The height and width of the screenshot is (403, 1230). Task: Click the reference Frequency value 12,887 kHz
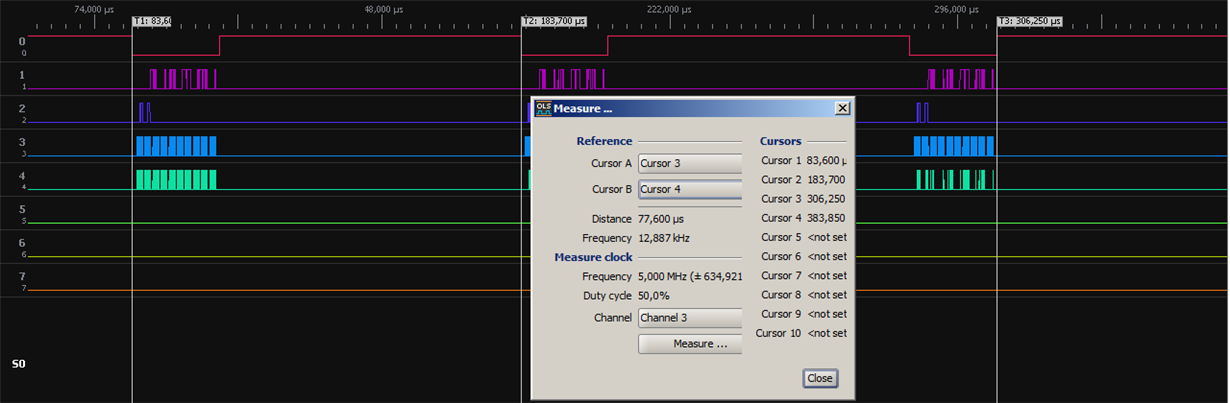664,238
